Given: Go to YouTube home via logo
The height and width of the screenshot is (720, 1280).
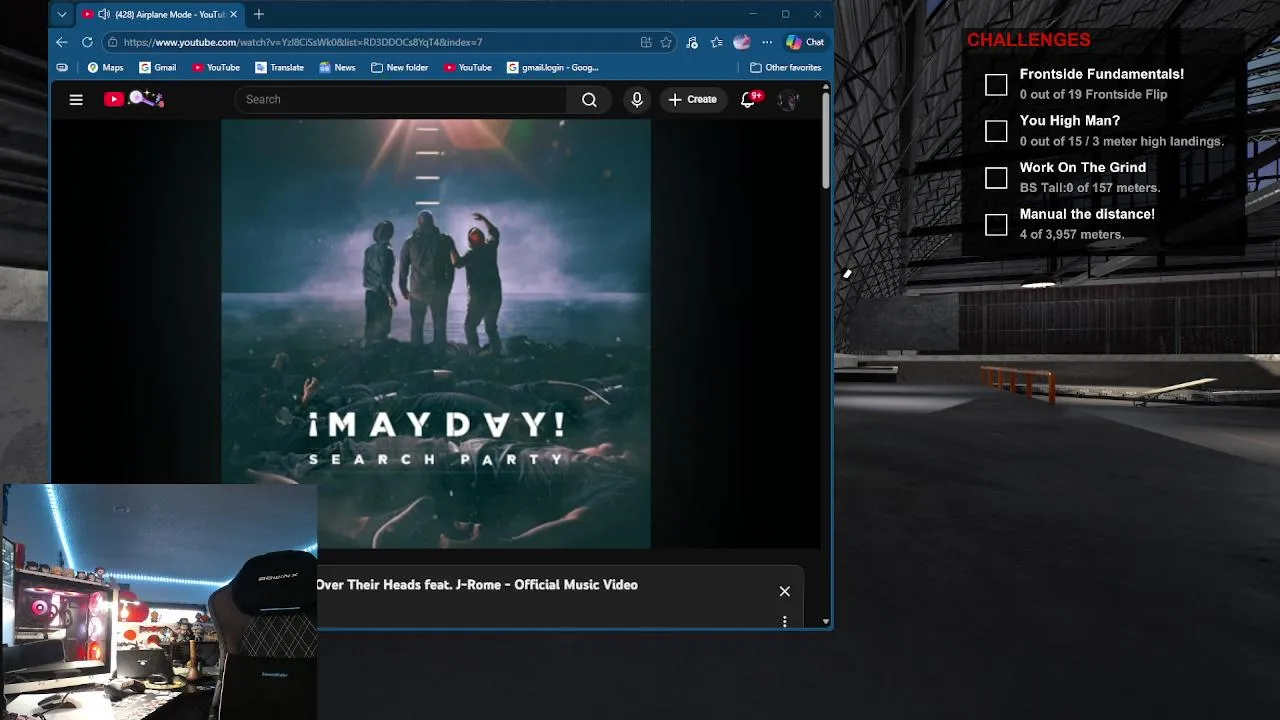Looking at the screenshot, I should point(133,99).
